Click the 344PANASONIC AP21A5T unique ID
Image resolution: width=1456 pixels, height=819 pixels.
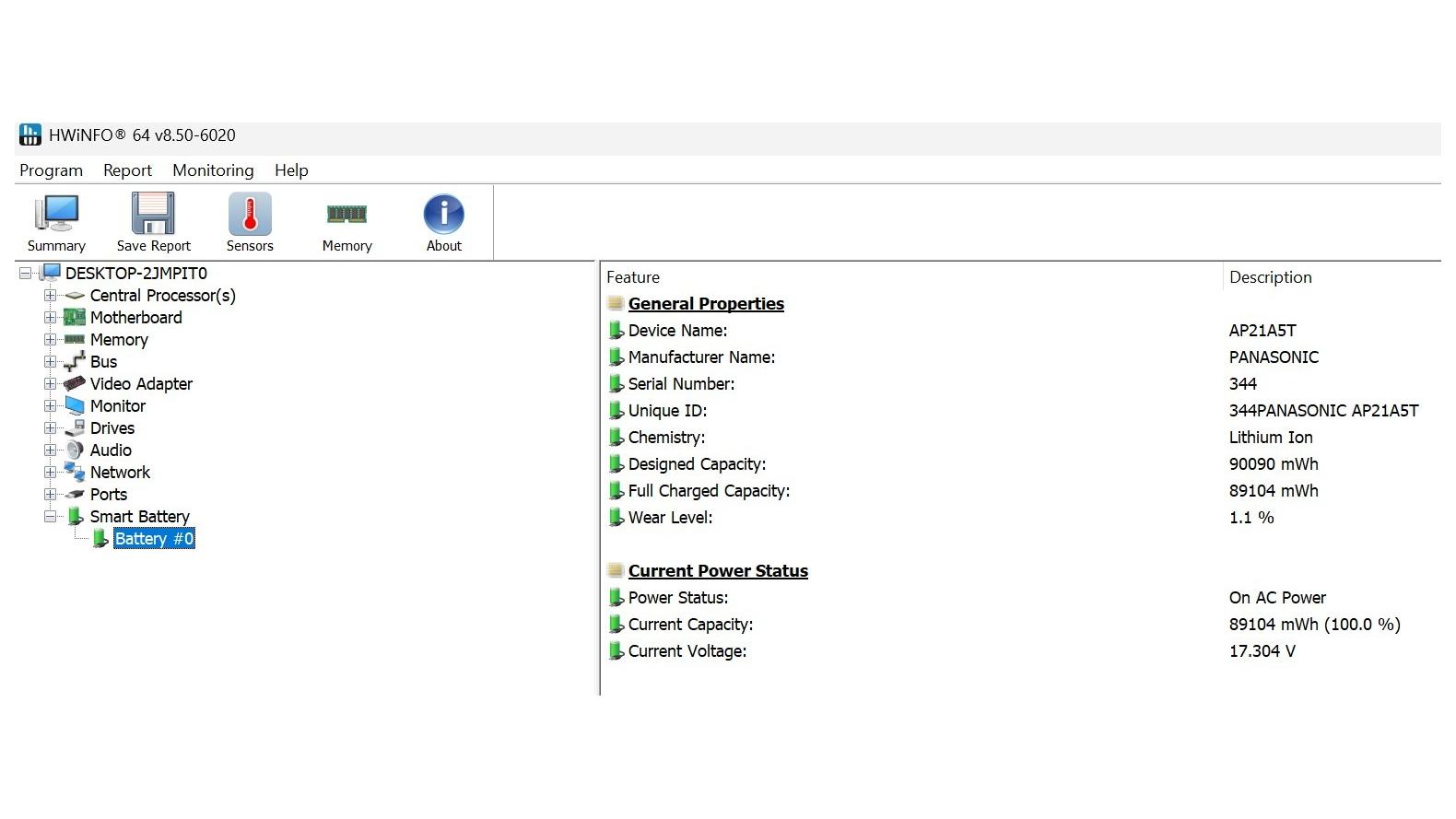pos(1323,411)
